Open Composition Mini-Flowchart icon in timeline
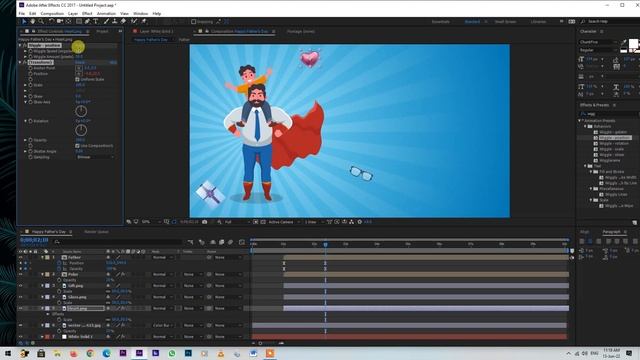 coord(191,242)
